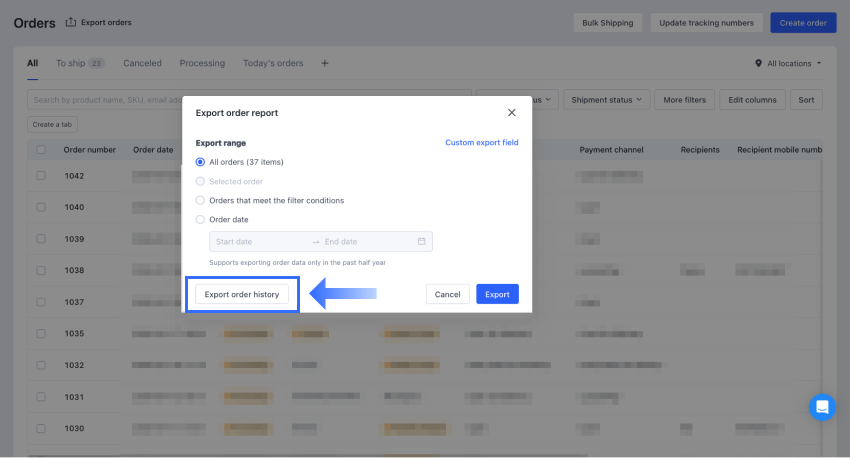
Task: Click the Export orders upload icon
Action: (x=71, y=22)
